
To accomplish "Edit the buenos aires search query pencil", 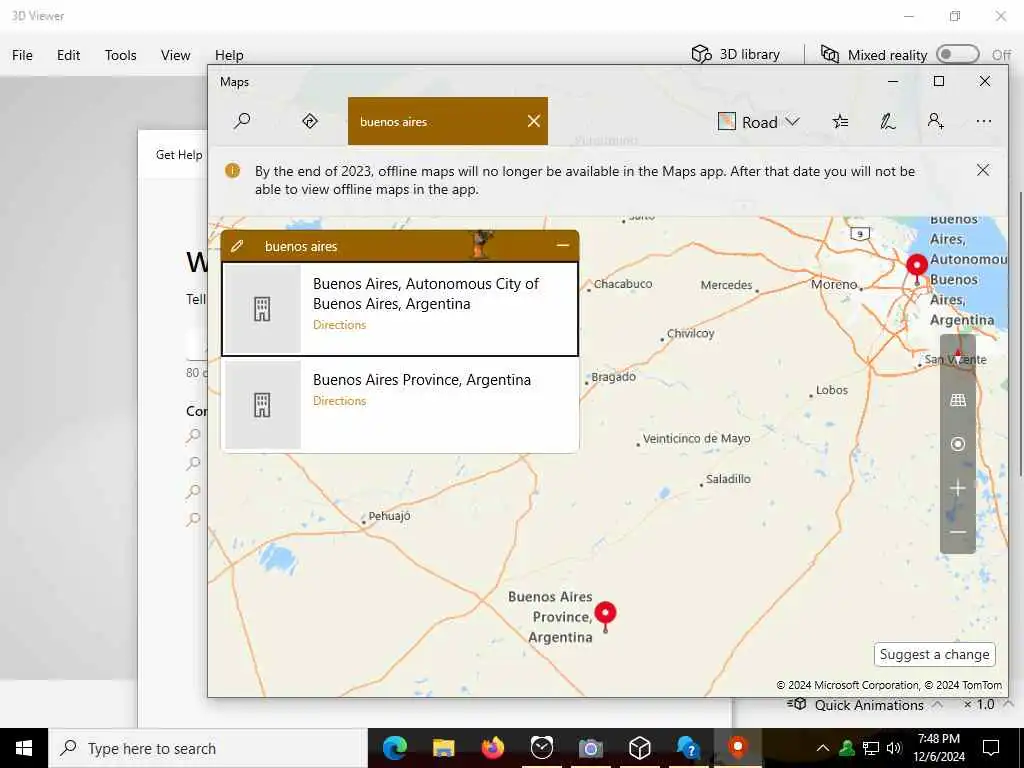I will (236, 246).
